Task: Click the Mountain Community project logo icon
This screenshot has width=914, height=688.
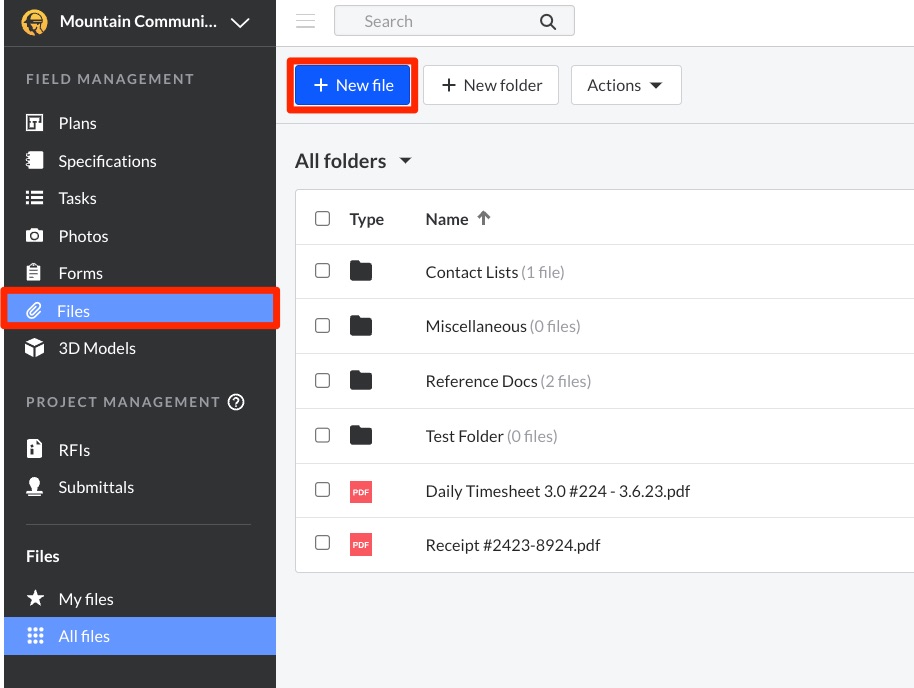Action: [34, 23]
